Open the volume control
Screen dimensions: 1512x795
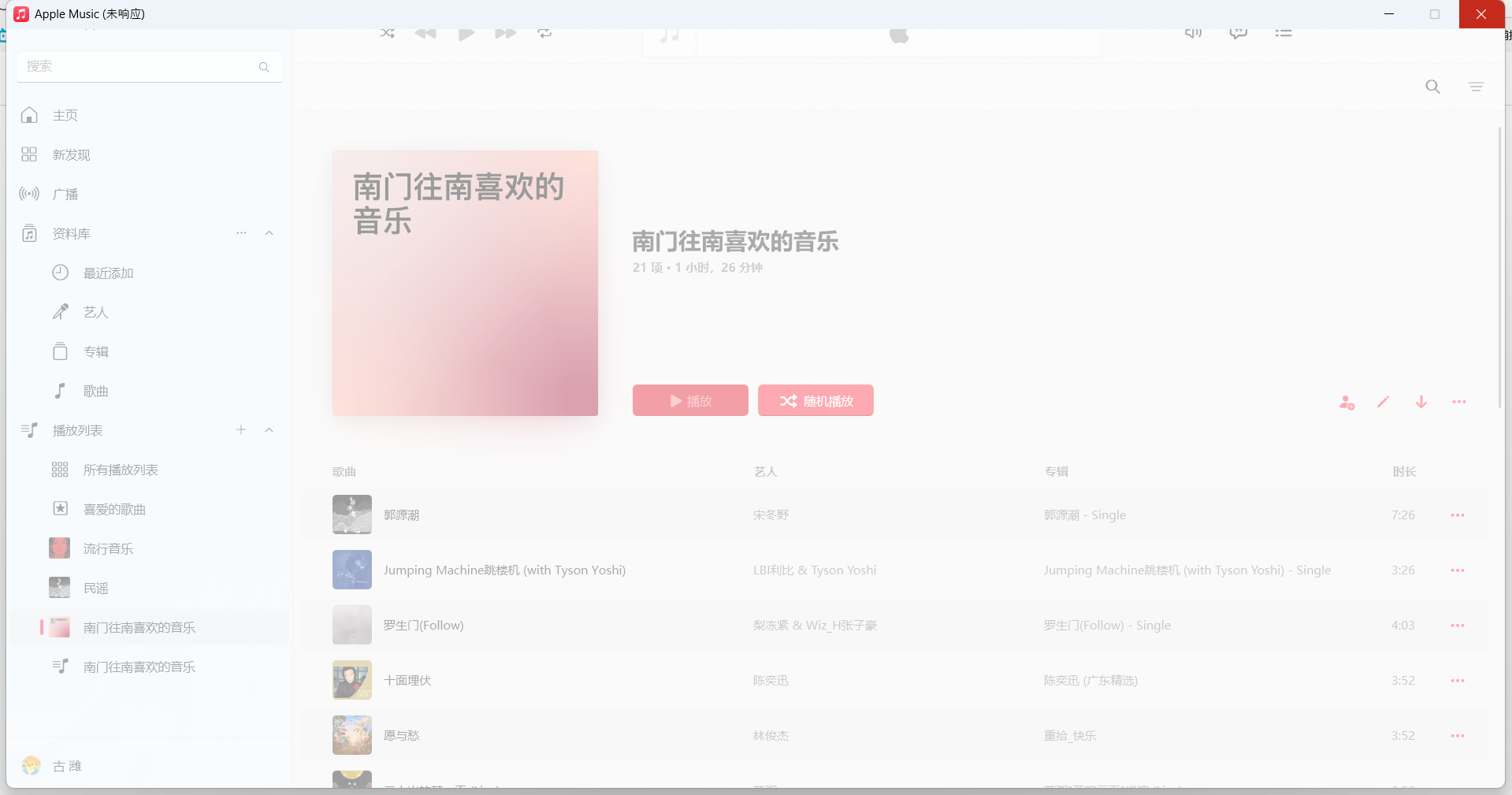tap(1194, 33)
